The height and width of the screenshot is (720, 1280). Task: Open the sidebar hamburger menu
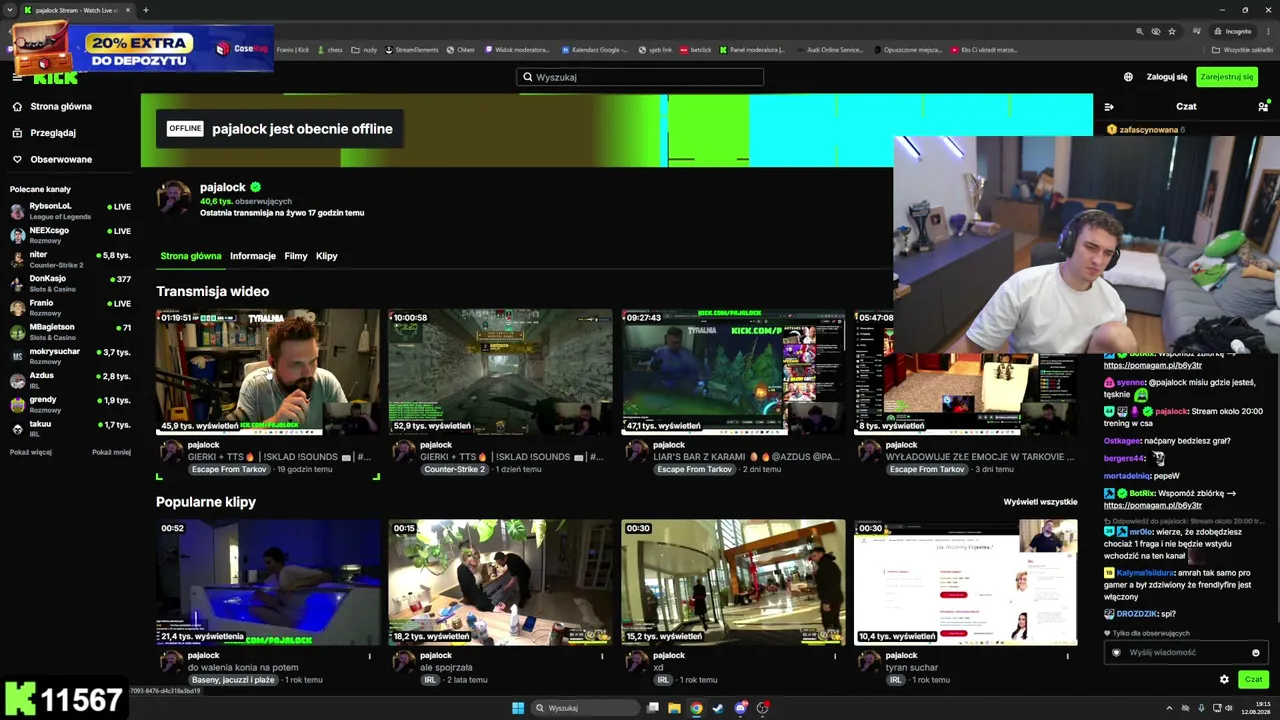(x=17, y=77)
